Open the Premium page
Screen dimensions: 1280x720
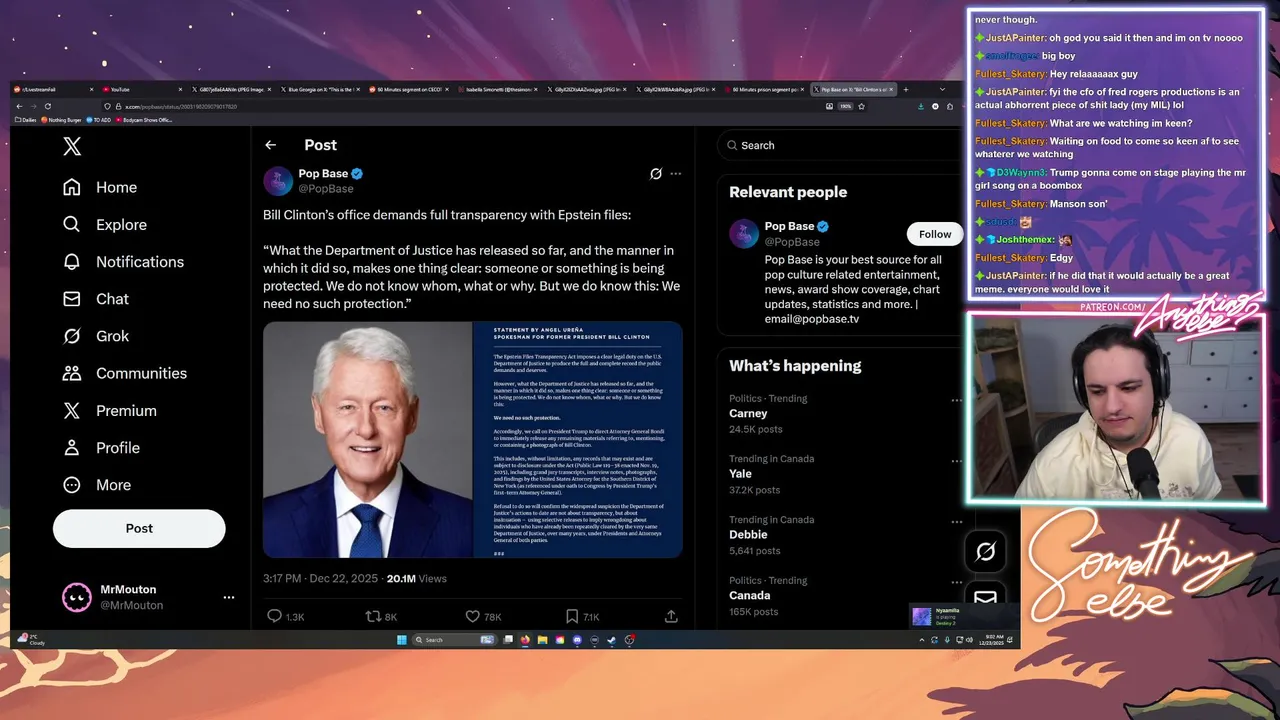tap(109, 411)
